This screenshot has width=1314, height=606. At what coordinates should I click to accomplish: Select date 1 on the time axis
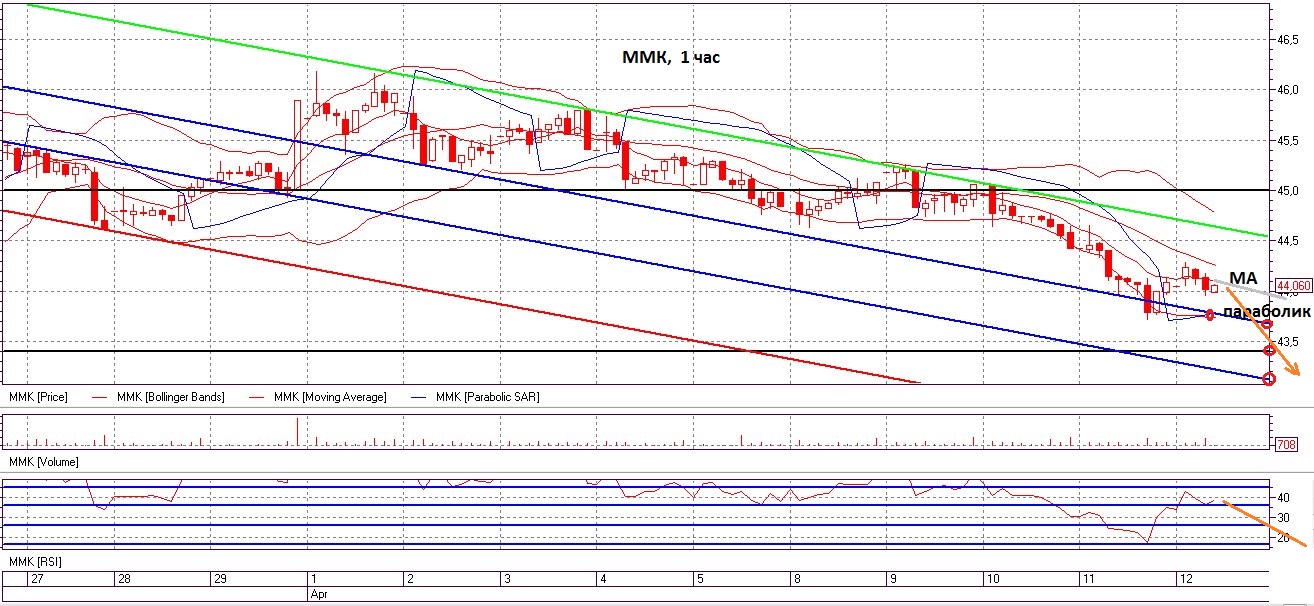point(314,579)
